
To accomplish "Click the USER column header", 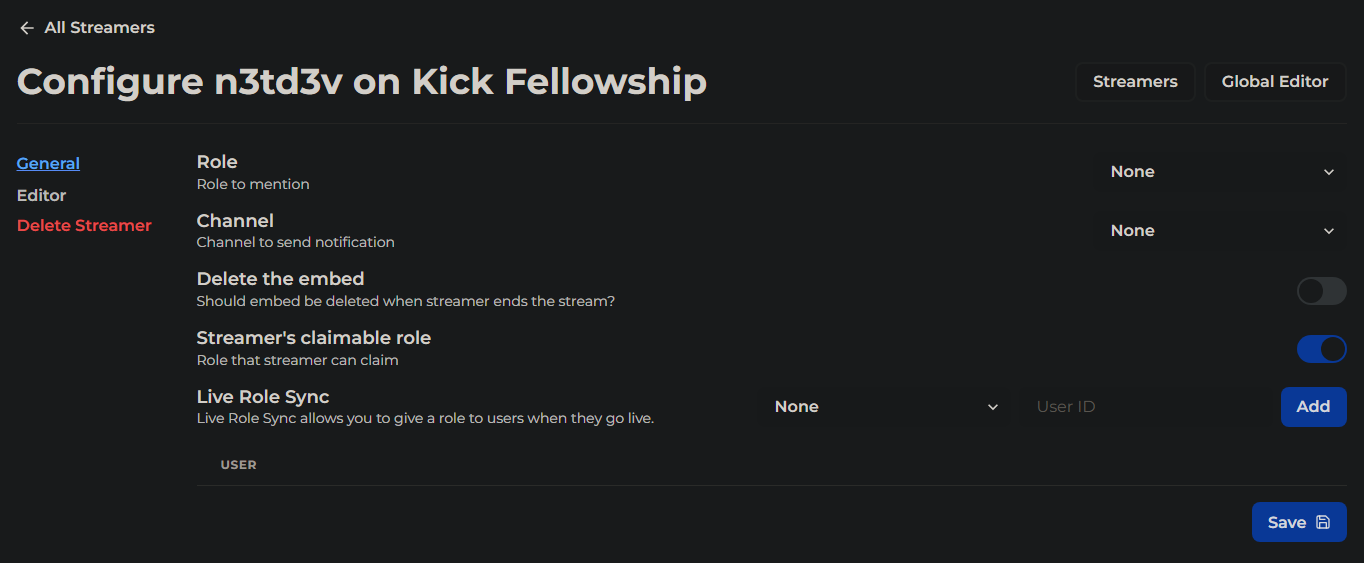I will tap(239, 465).
